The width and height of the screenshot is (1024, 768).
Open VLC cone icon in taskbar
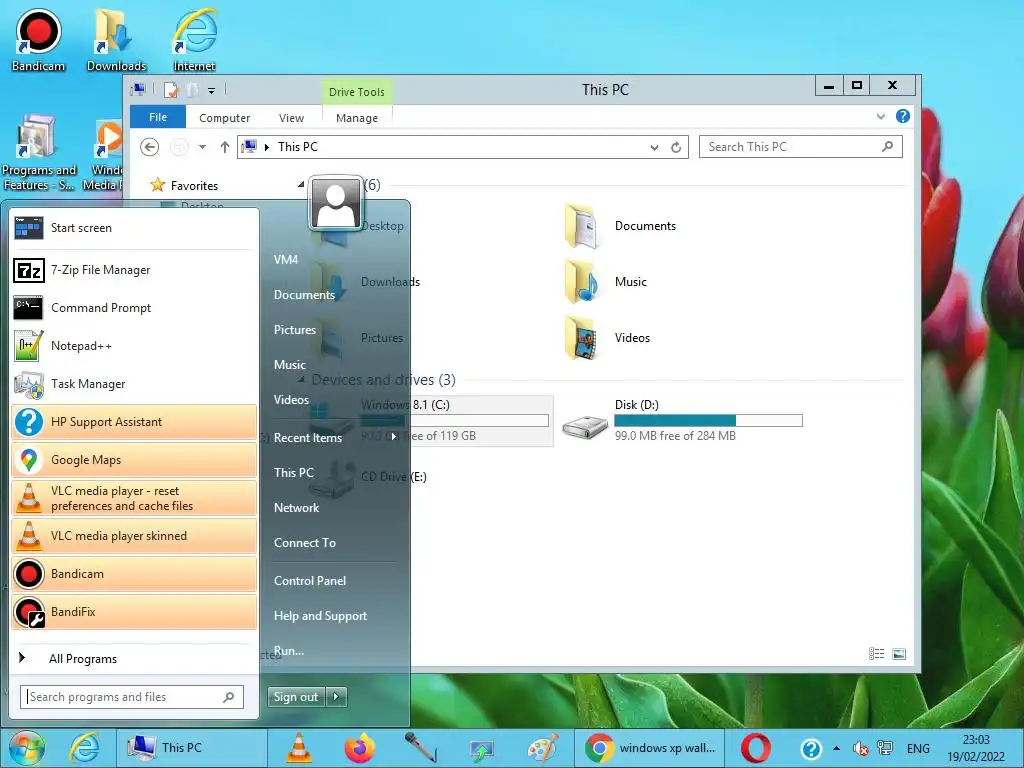click(298, 748)
